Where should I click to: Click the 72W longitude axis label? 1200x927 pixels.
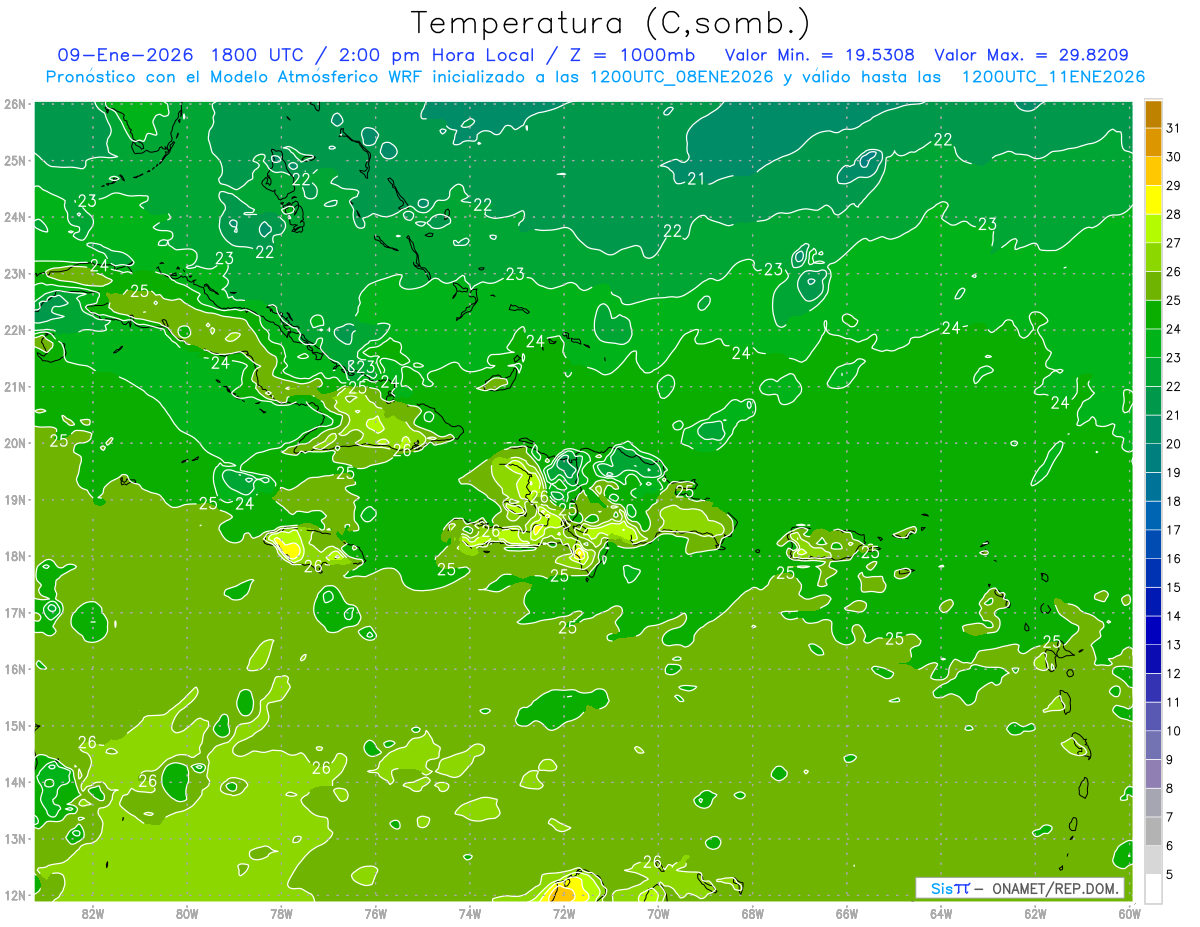click(x=564, y=913)
